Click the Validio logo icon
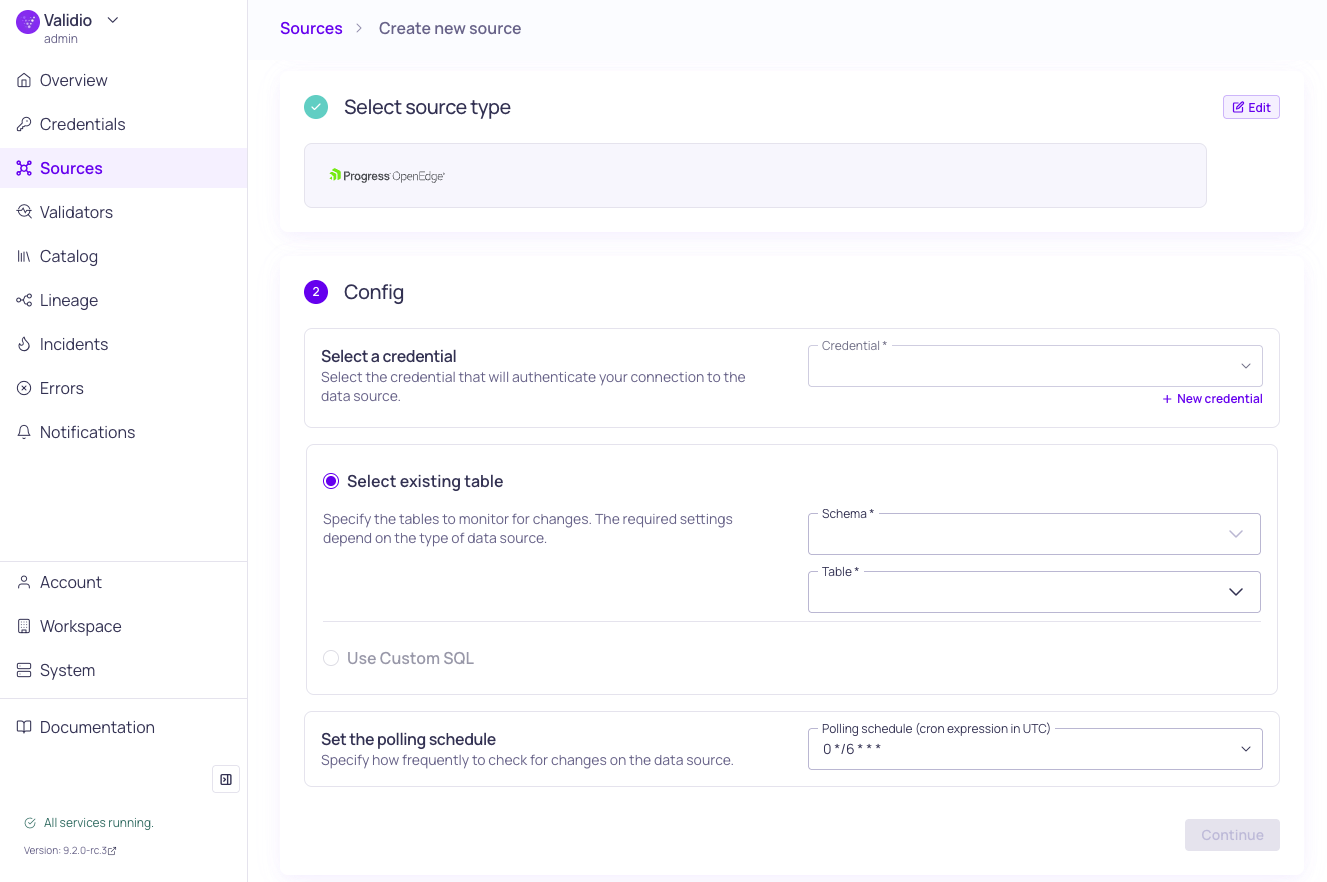The height and width of the screenshot is (882, 1327). tap(28, 22)
